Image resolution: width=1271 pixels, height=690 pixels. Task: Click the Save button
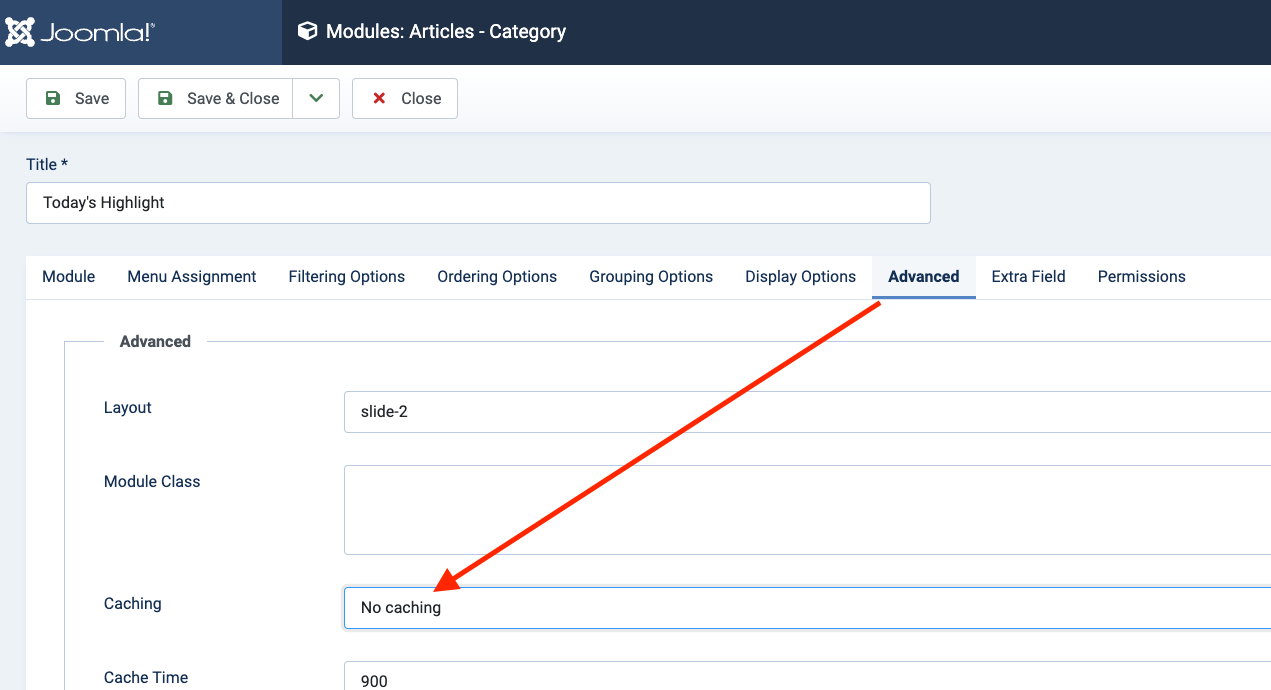76,99
